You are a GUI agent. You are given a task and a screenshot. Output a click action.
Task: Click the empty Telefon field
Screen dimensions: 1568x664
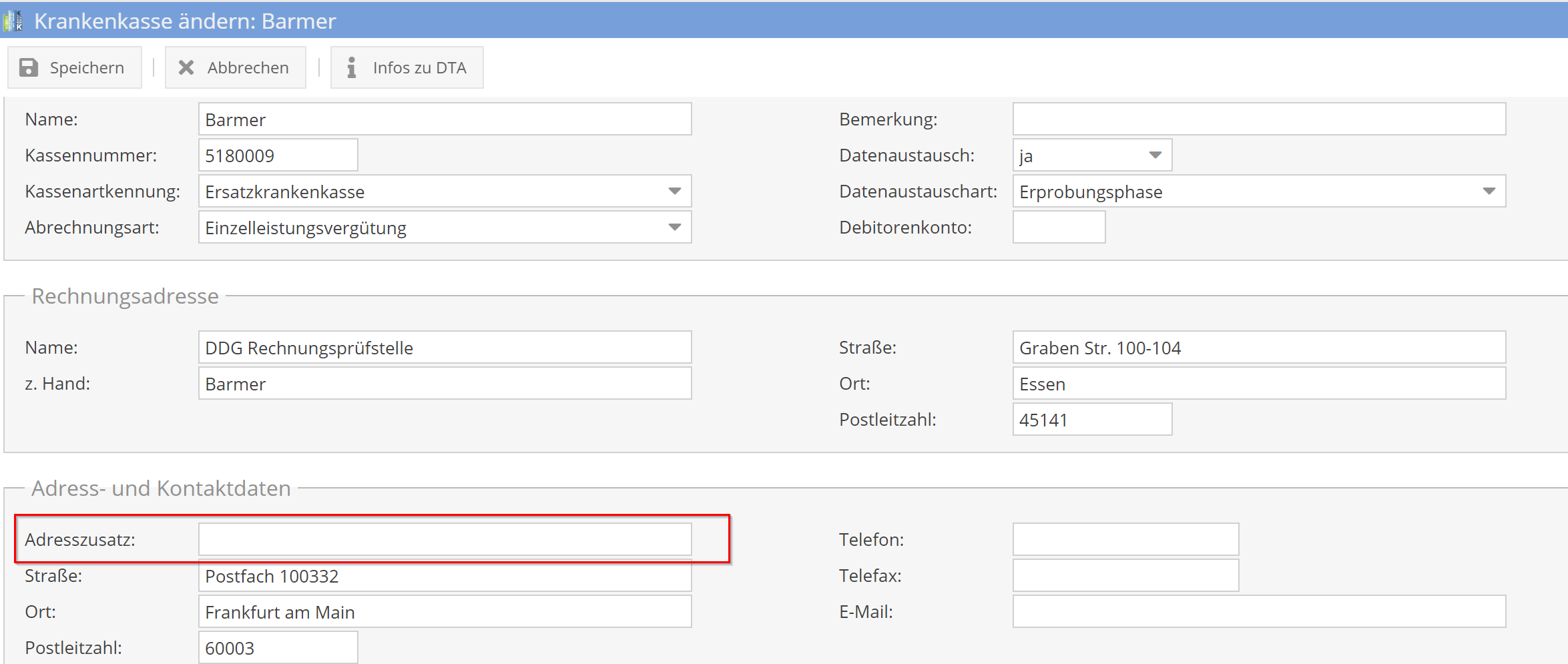pyautogui.click(x=1125, y=539)
